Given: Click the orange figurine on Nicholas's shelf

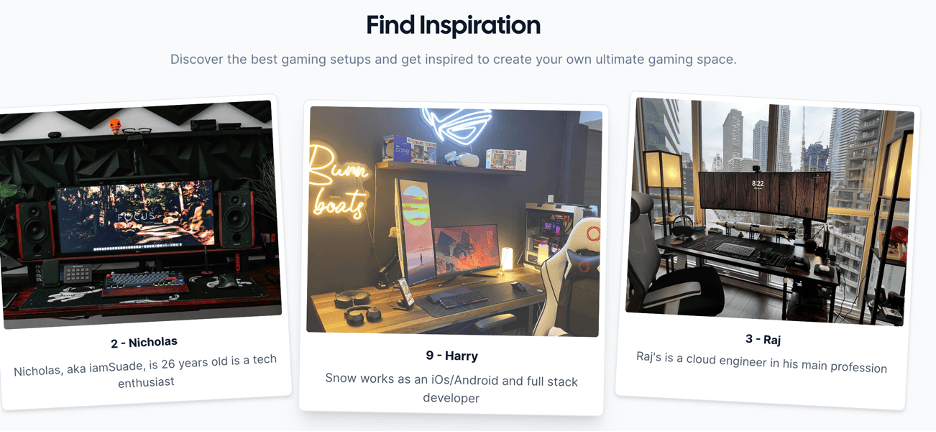Looking at the screenshot, I should (x=115, y=126).
